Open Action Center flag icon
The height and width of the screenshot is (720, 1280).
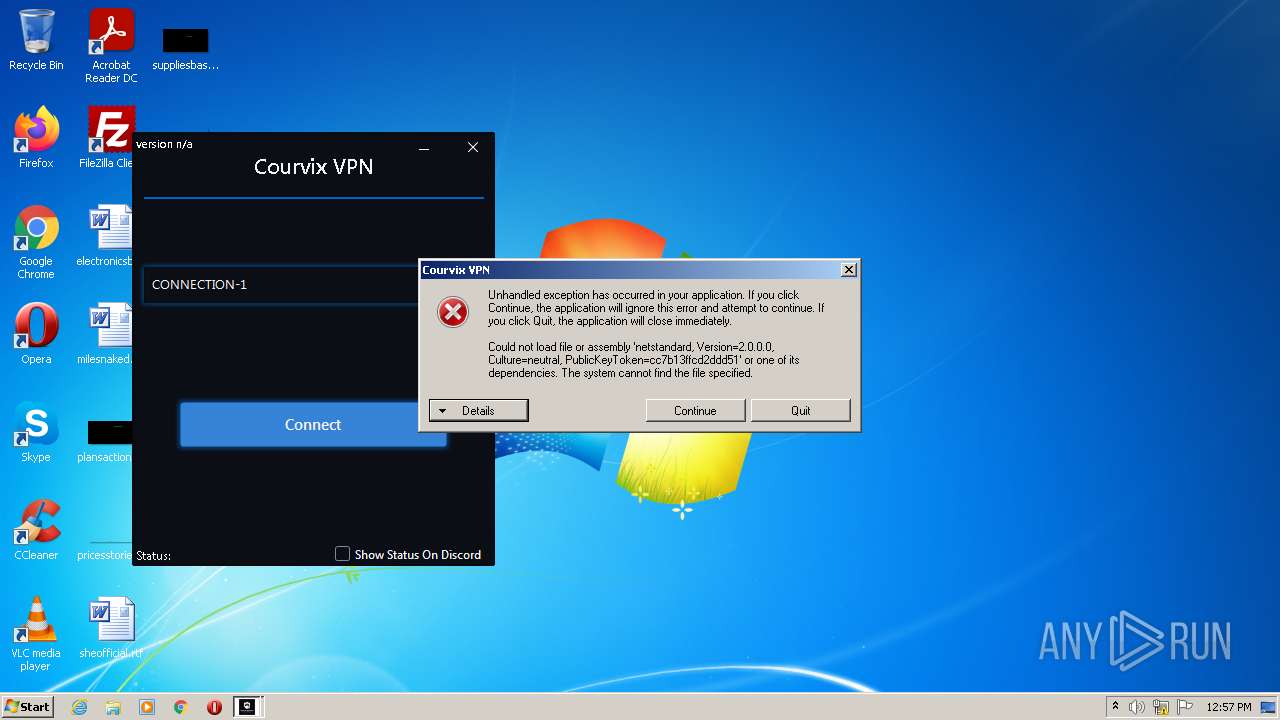click(x=1184, y=707)
